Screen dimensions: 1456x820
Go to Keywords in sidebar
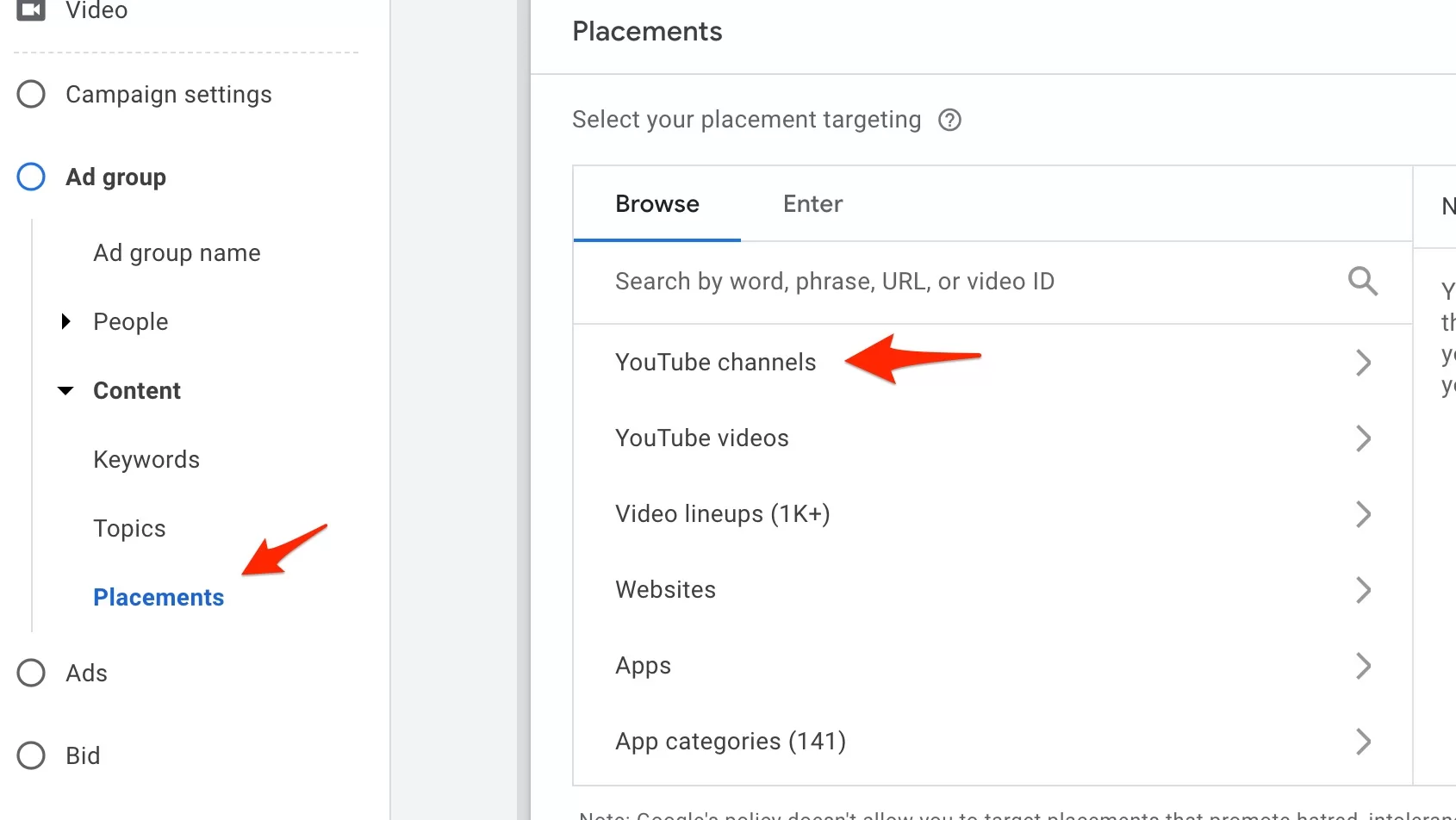pos(146,460)
